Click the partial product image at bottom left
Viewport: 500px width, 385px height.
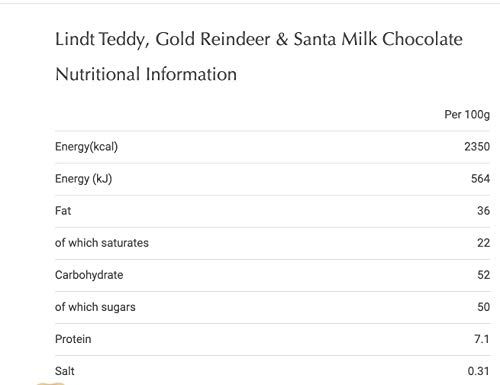click(50, 384)
